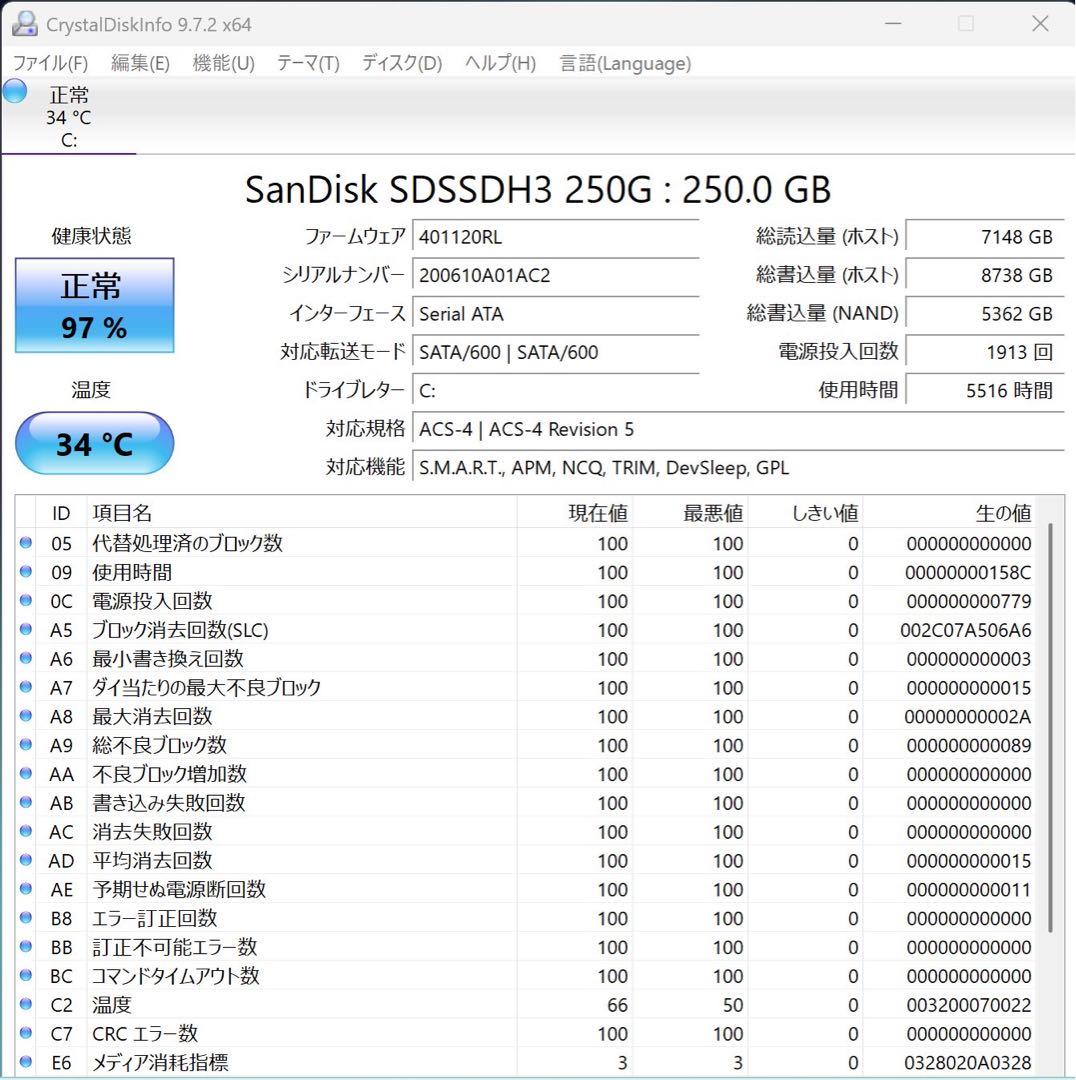Open the ディスク(D) disk selection menu

click(399, 63)
